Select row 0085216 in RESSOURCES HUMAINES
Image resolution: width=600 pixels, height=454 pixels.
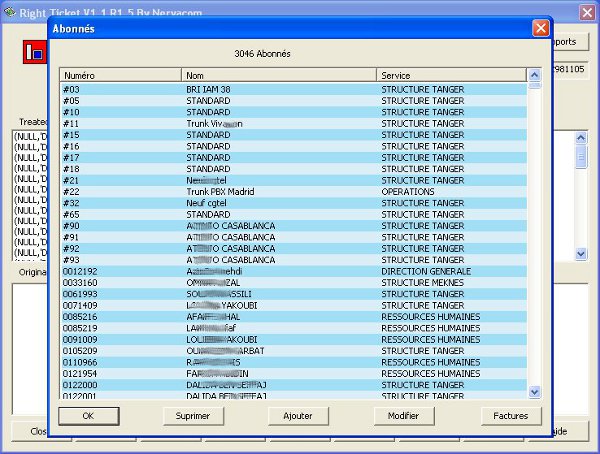pos(292,316)
